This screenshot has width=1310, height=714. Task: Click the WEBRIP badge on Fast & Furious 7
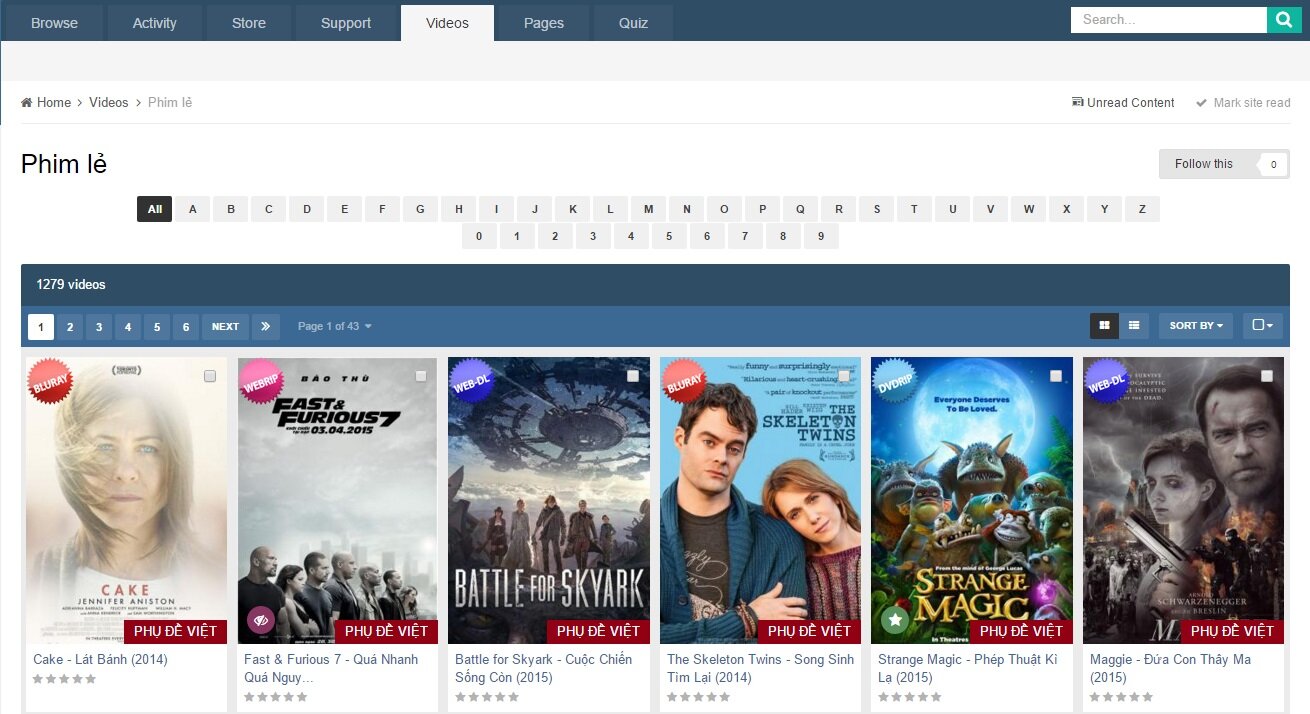(x=261, y=381)
